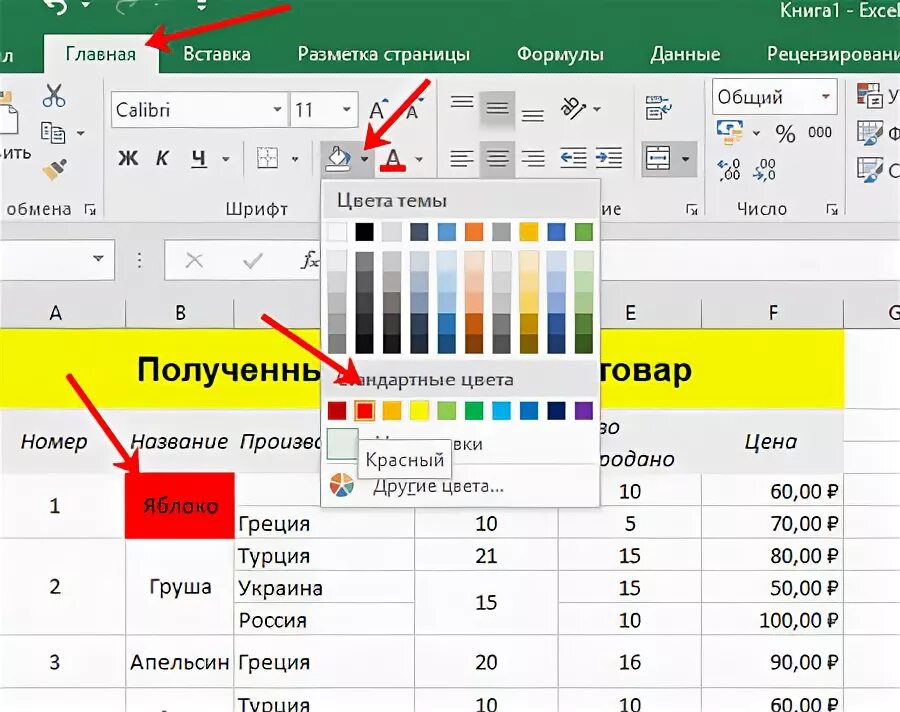Switch to the Формулы ribbon tab
Image resolution: width=900 pixels, height=712 pixels.
coord(559,53)
